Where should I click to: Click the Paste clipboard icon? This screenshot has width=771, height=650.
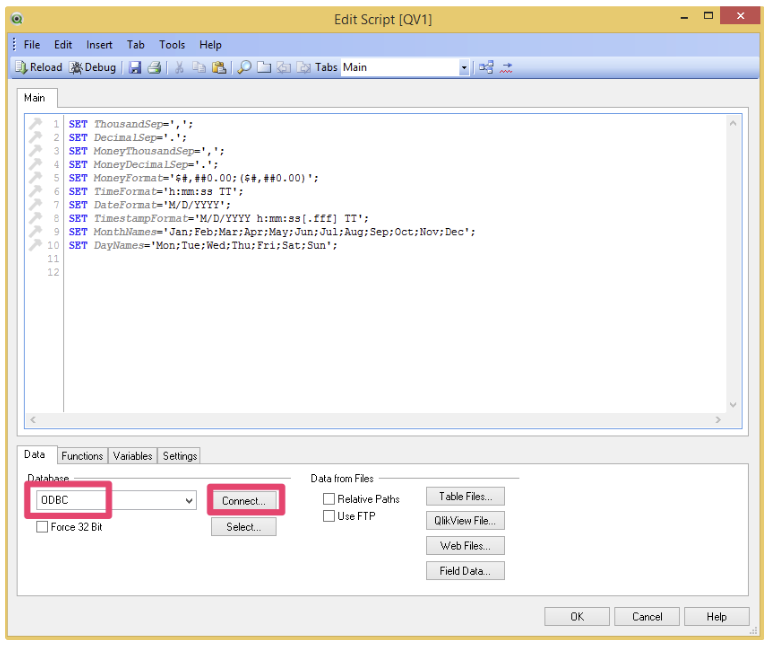[220, 68]
